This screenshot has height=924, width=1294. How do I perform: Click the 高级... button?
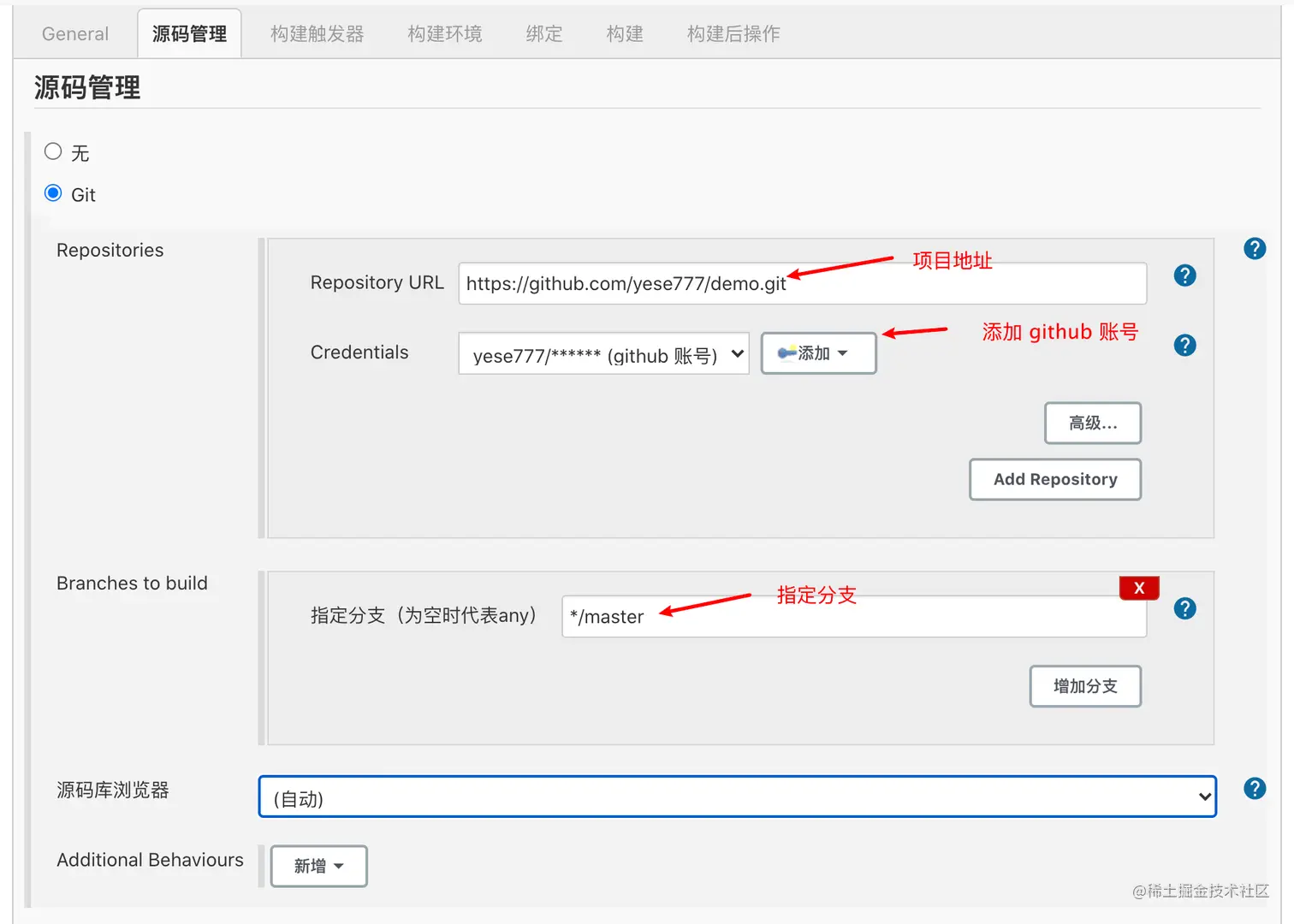pos(1093,423)
